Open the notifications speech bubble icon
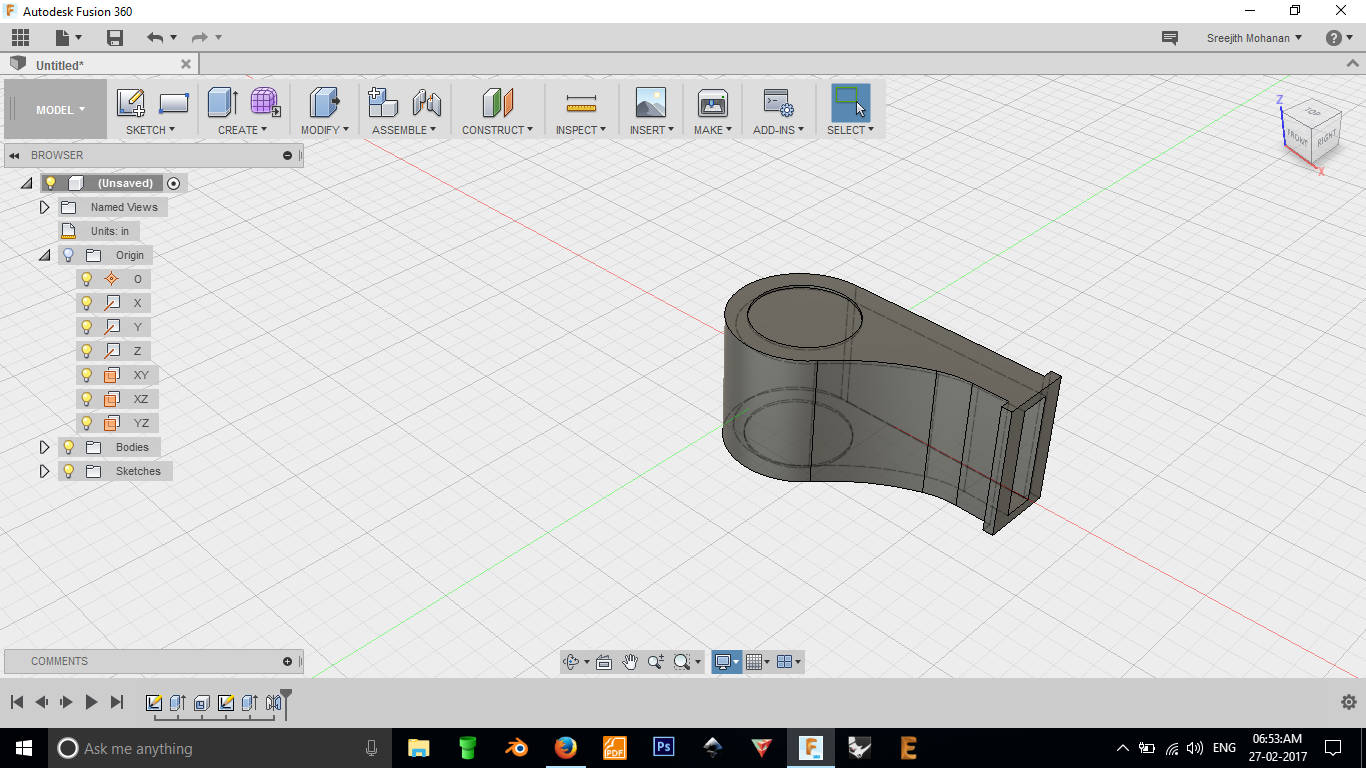 [1169, 38]
